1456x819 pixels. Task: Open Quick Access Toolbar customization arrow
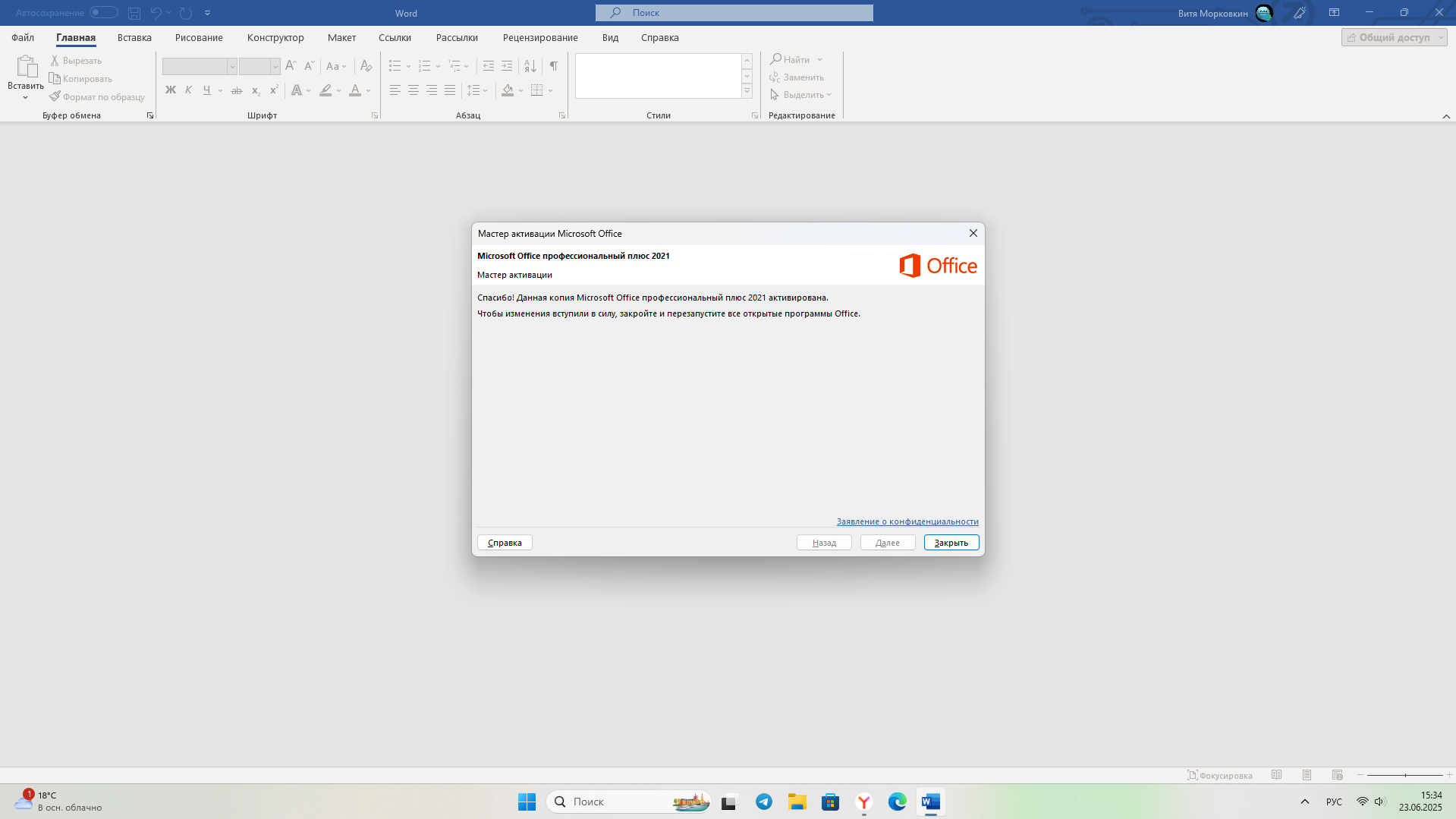click(x=207, y=13)
